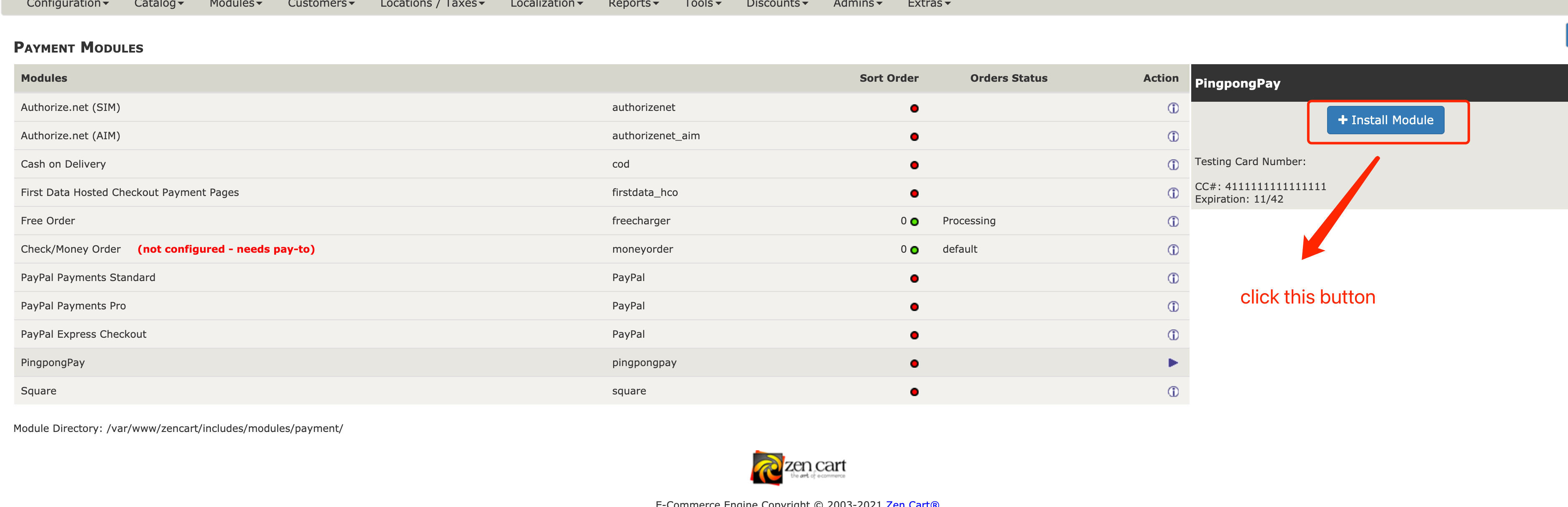Click info icon for PayPal Express Checkout
This screenshot has width=1568, height=507.
click(x=1172, y=335)
